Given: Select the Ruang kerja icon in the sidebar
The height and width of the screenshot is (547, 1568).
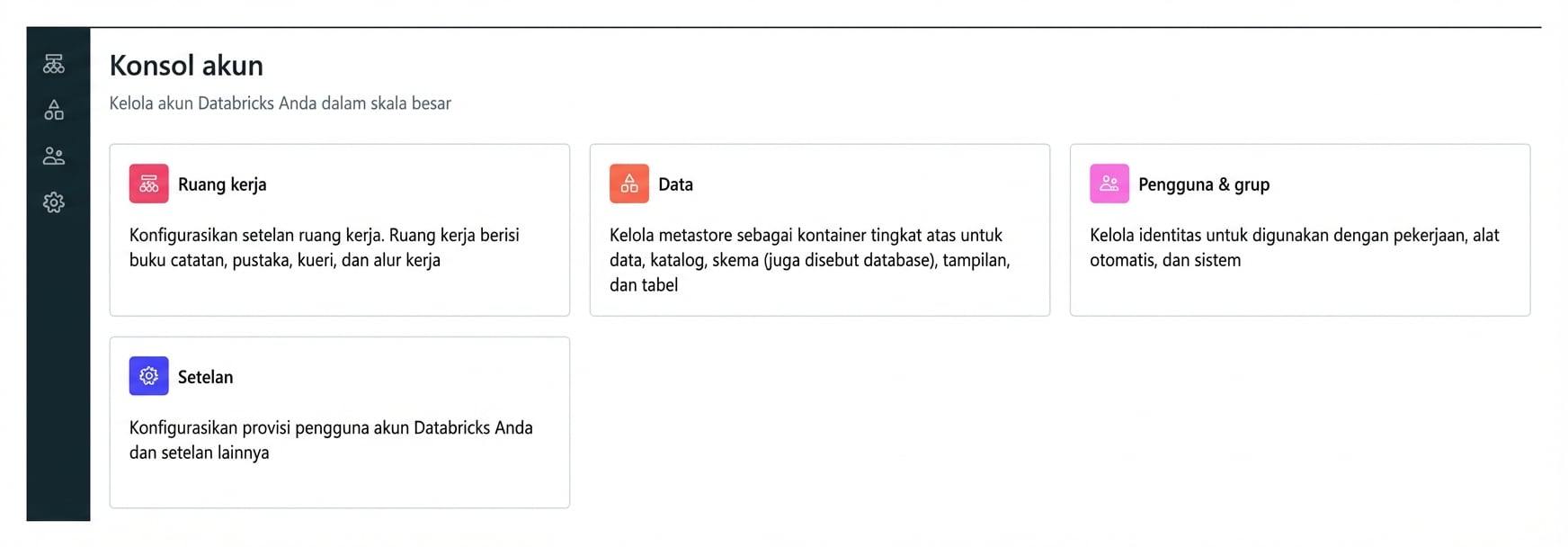Looking at the screenshot, I should [54, 64].
